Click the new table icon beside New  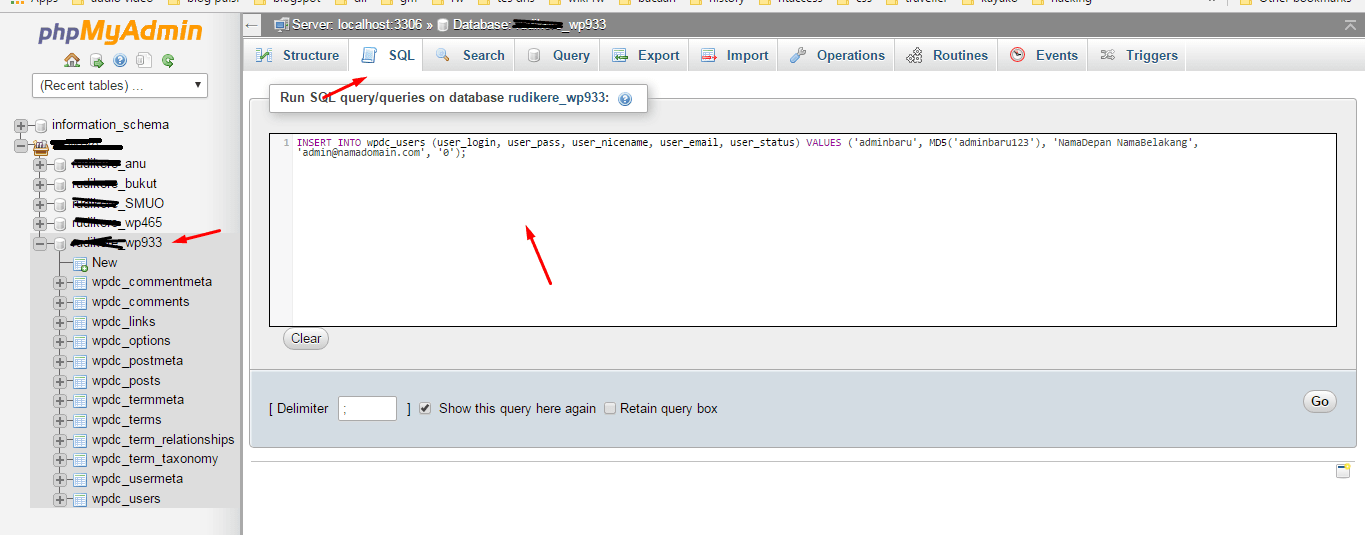[81, 263]
